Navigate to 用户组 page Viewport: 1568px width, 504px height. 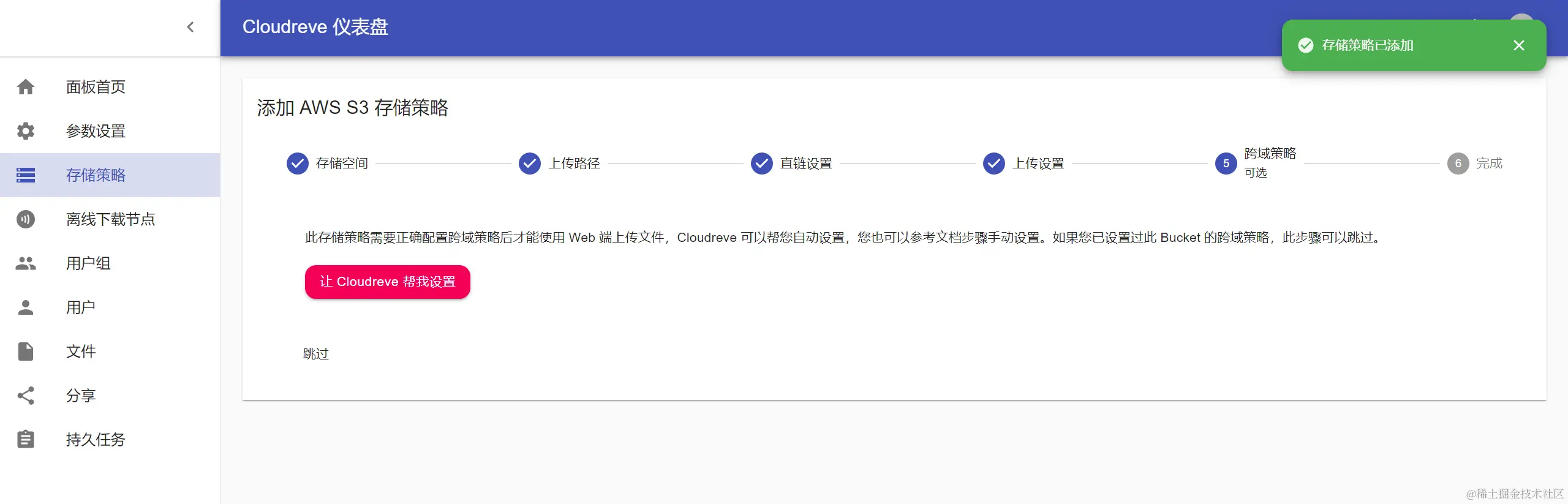pos(110,263)
